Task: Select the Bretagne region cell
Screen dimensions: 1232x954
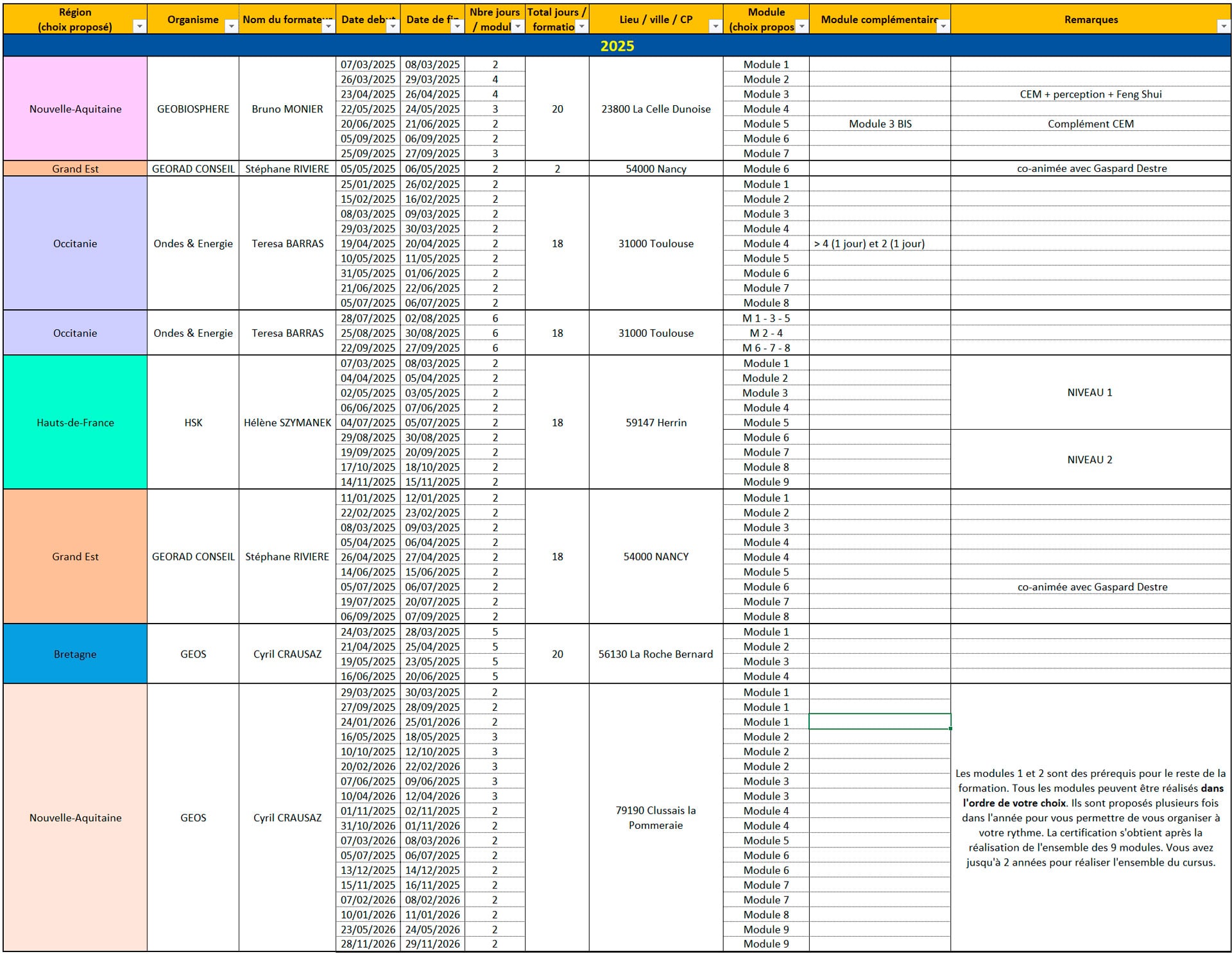Action: tap(75, 654)
